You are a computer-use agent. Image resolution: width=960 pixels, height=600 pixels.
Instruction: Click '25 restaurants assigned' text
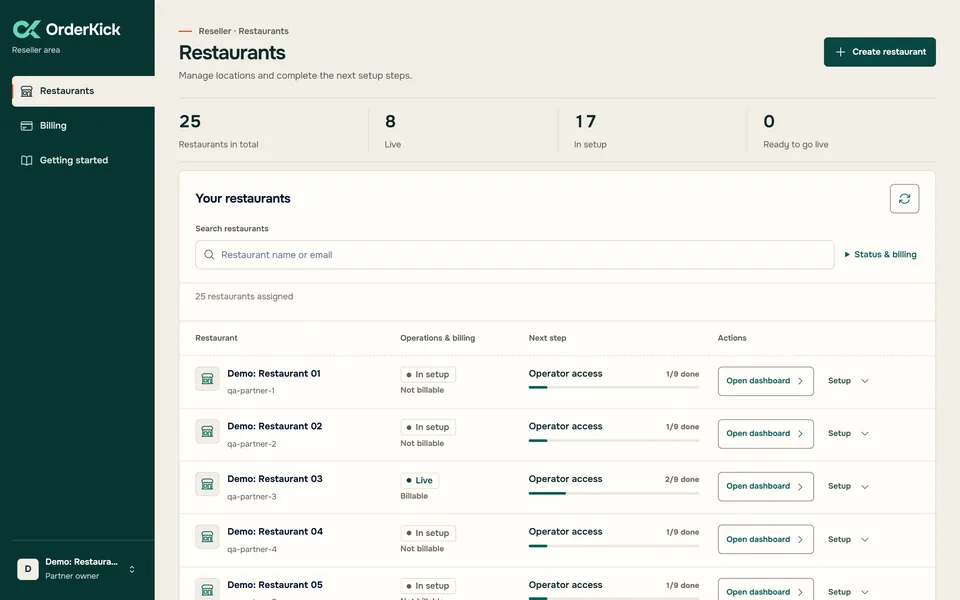(x=244, y=296)
